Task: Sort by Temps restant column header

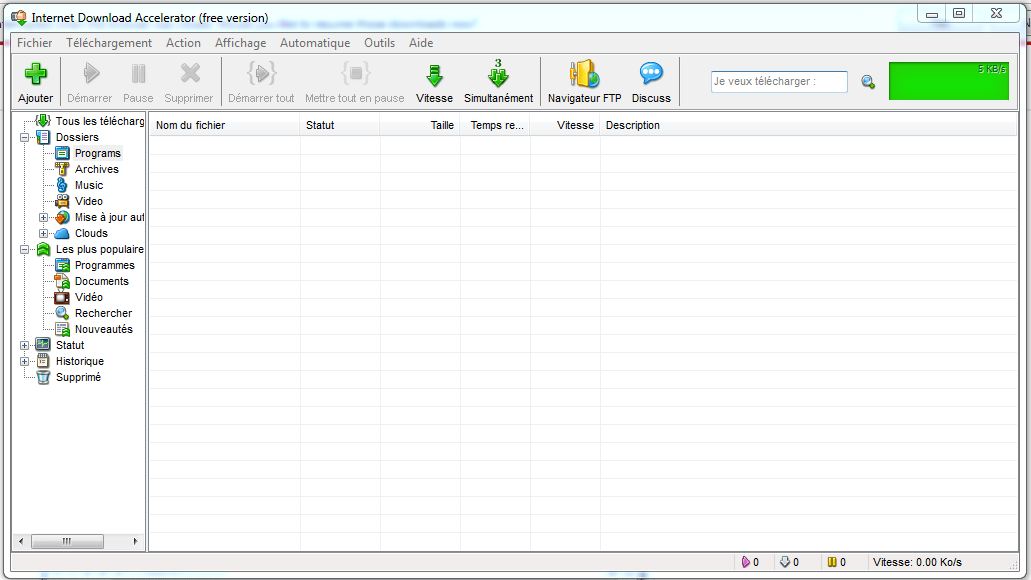Action: click(495, 125)
